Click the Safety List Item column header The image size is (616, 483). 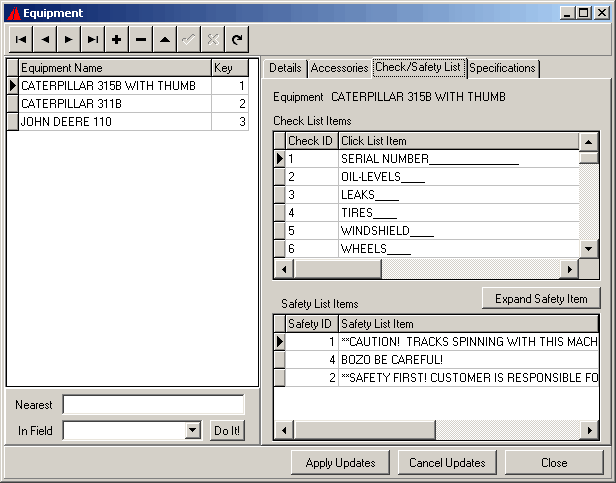point(468,324)
